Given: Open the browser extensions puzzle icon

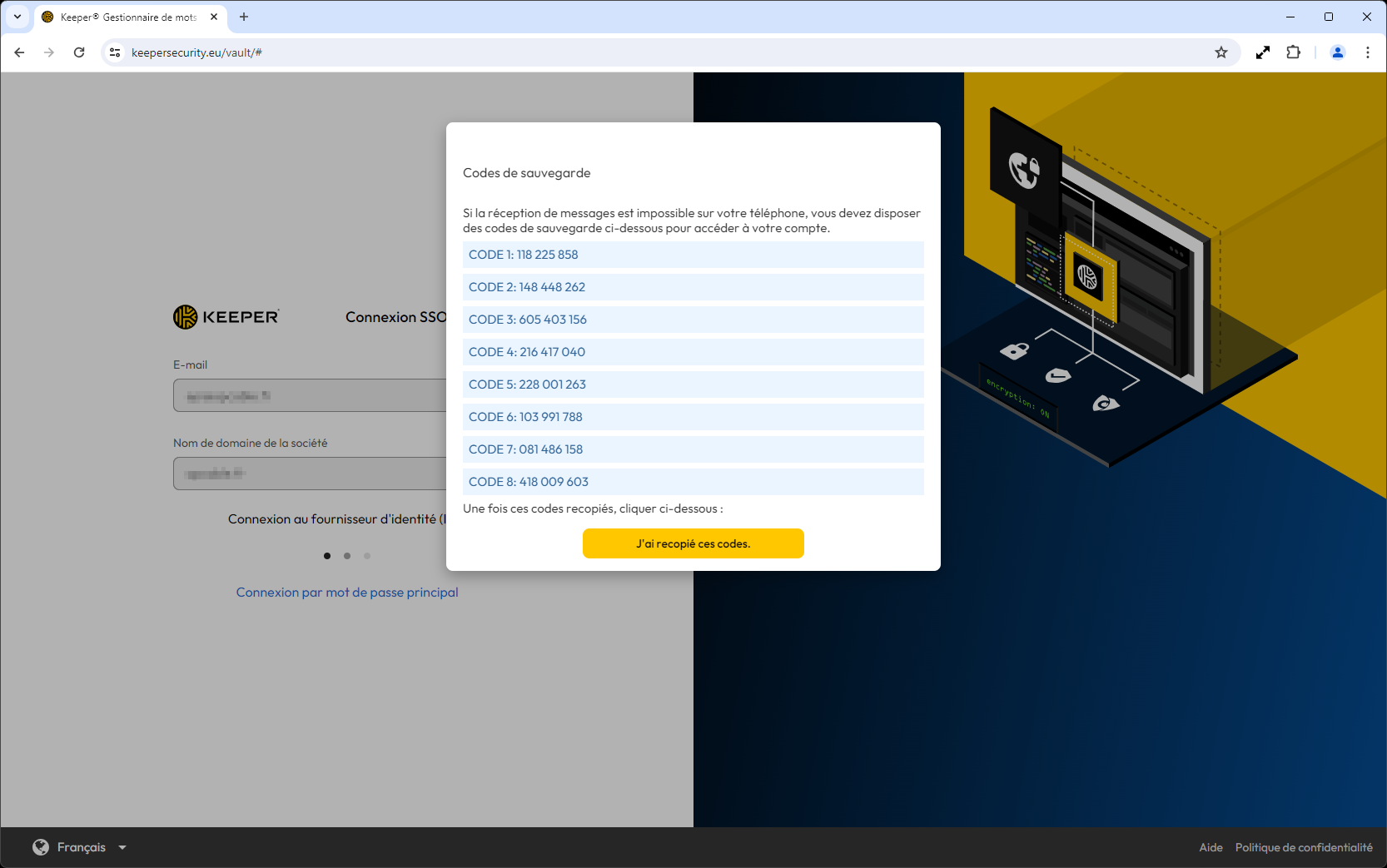Looking at the screenshot, I should [x=1293, y=52].
